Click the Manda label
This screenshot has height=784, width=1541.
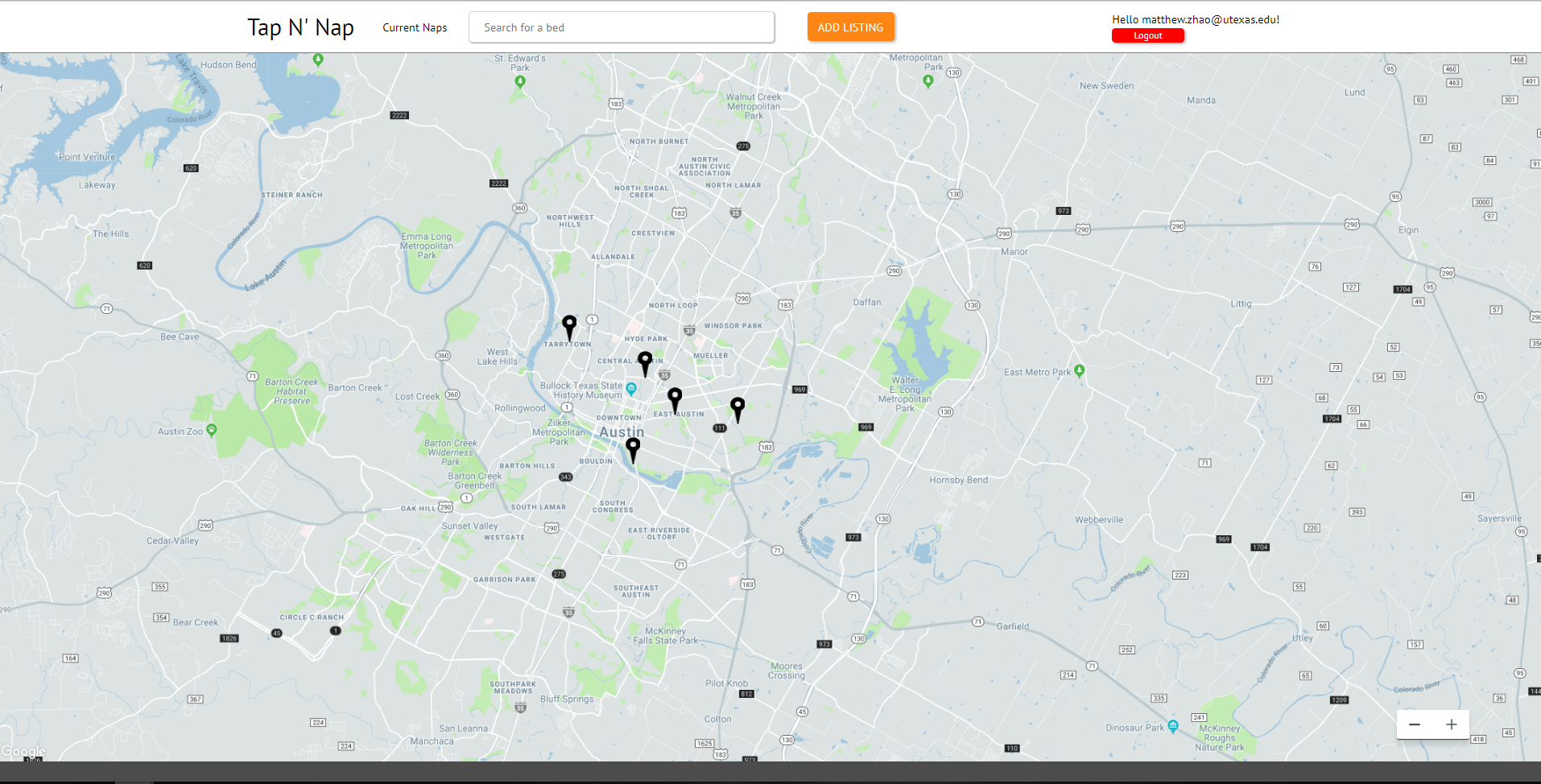[1201, 101]
